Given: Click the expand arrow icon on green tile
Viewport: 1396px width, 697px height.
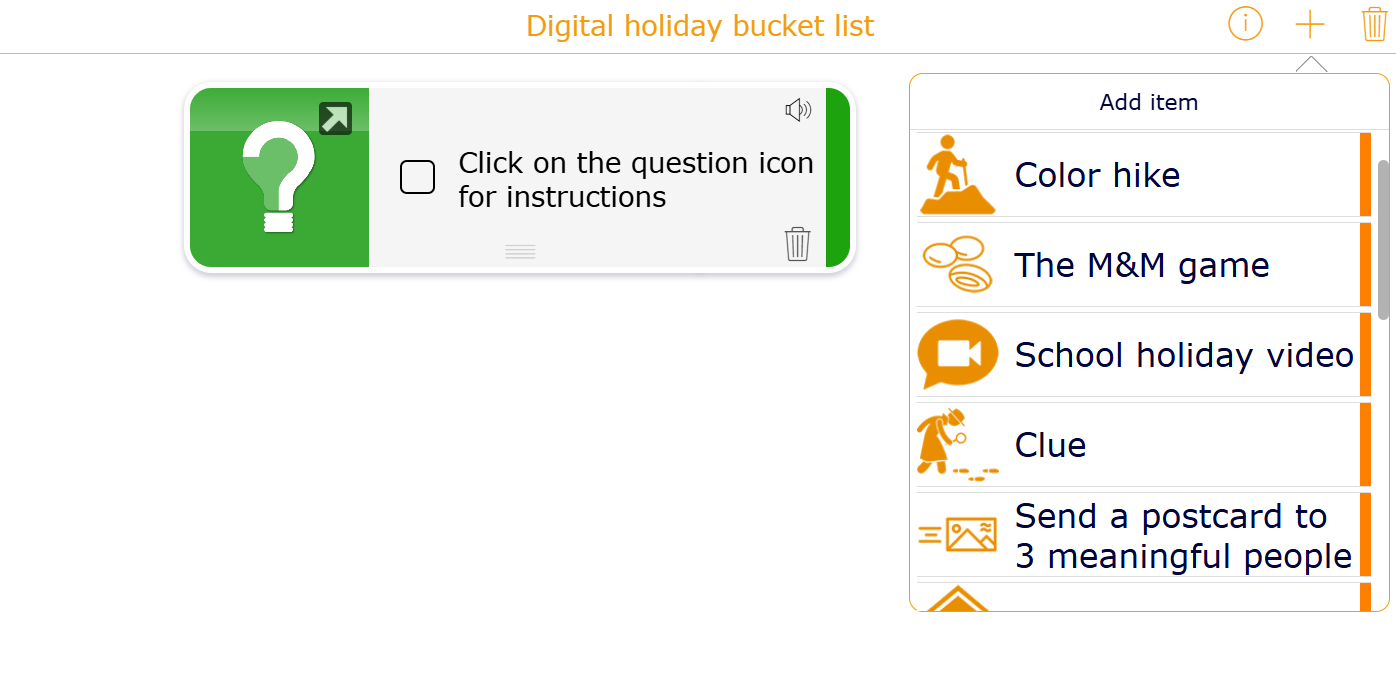Looking at the screenshot, I should [335, 118].
